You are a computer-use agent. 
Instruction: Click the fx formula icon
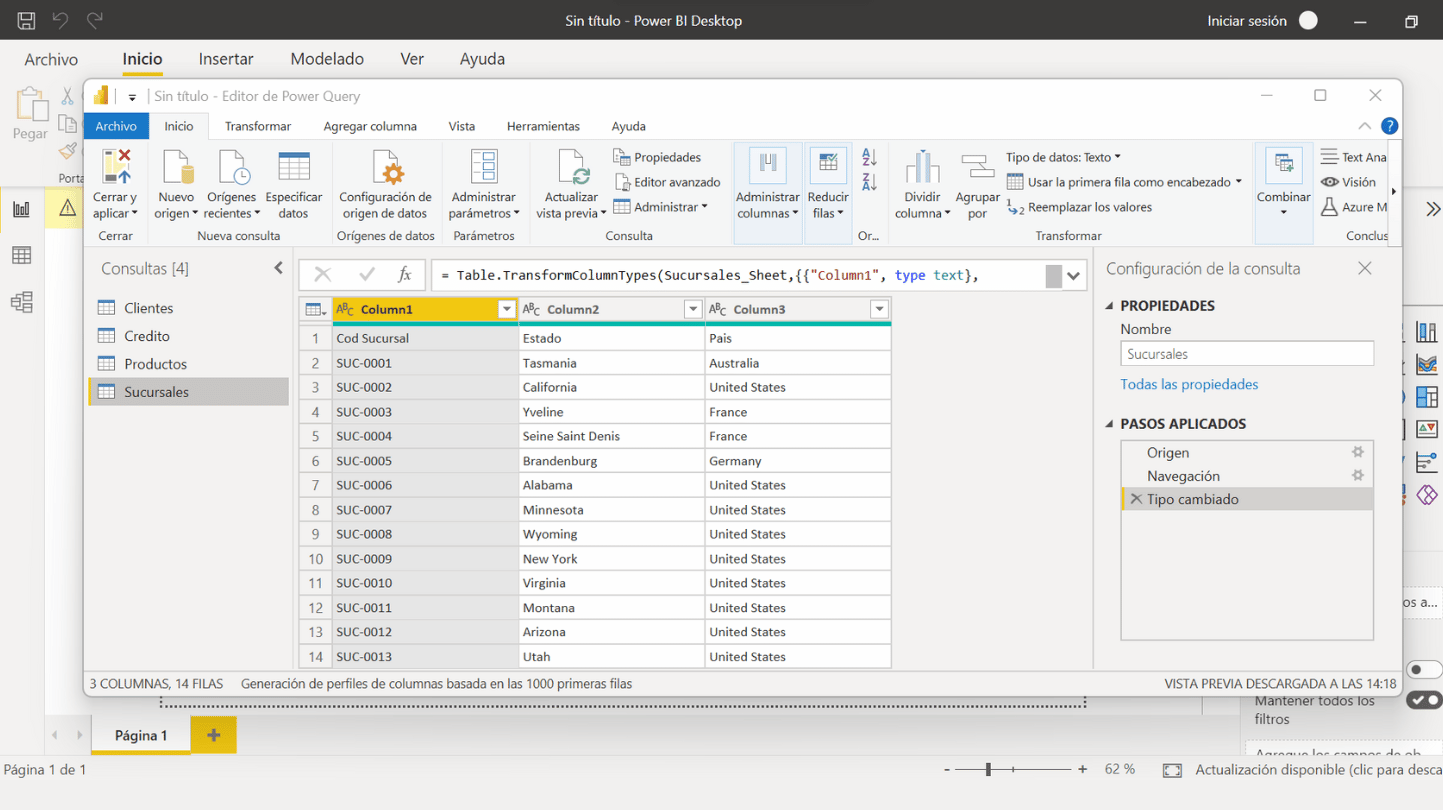404,275
